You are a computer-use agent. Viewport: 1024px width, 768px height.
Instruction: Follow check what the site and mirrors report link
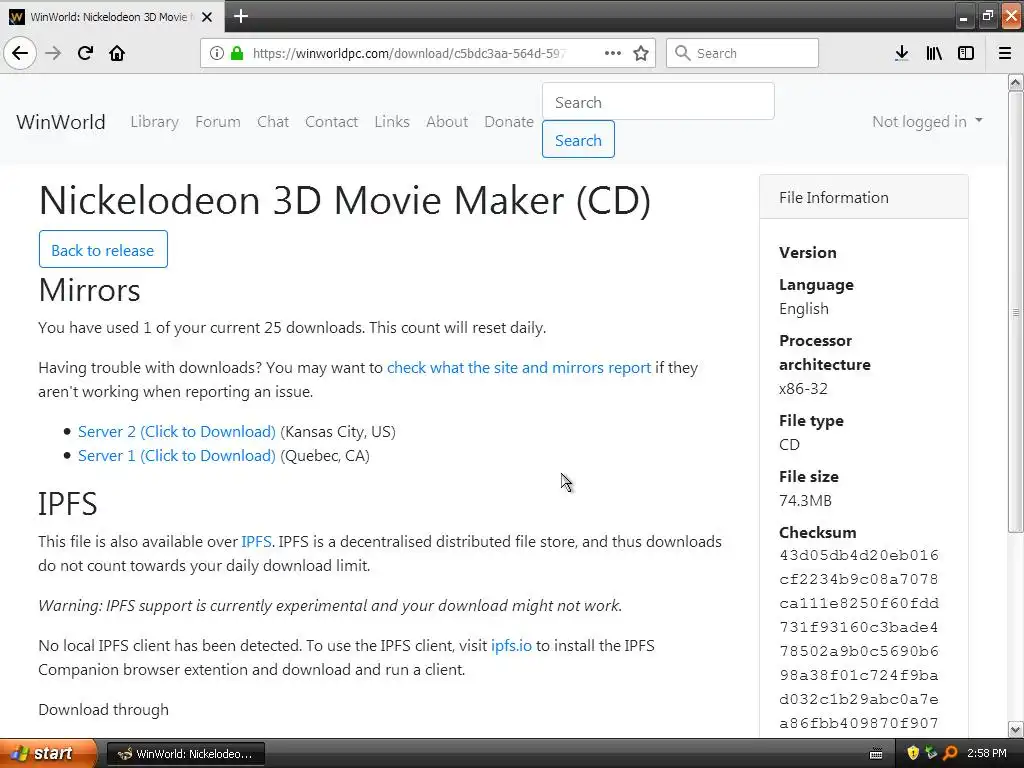coord(519,368)
